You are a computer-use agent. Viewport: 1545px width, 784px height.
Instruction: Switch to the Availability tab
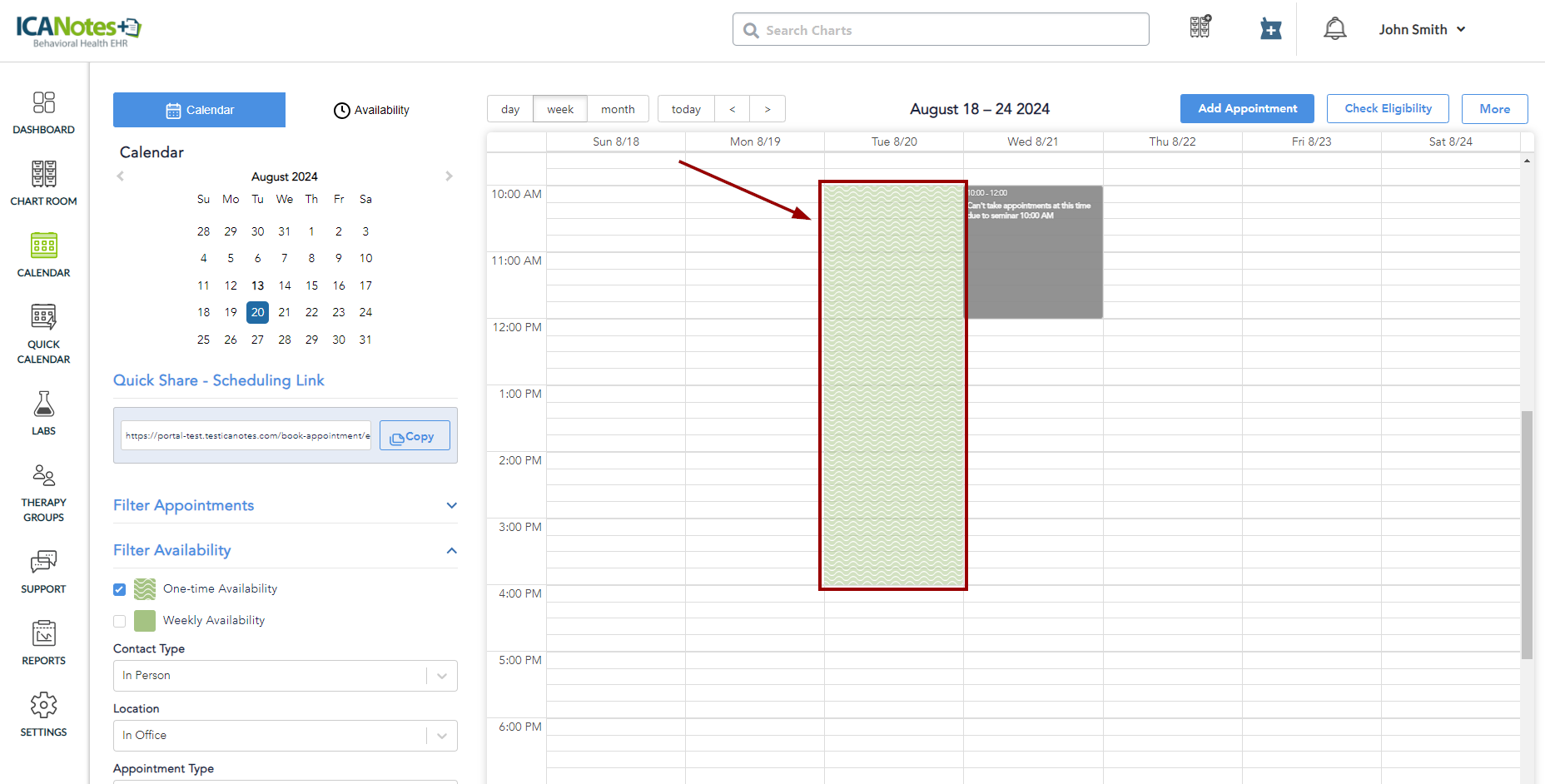point(371,110)
